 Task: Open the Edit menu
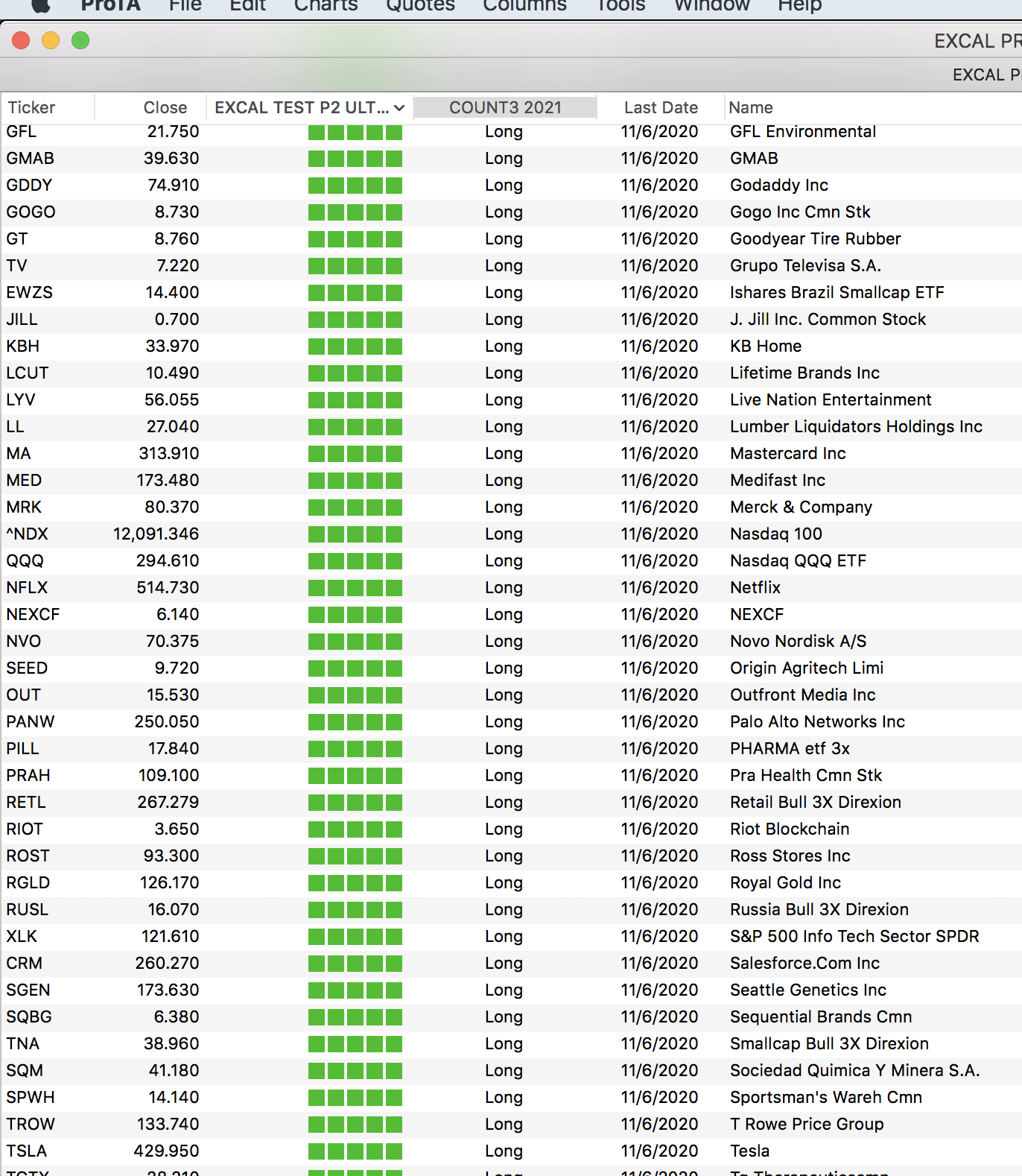click(x=248, y=6)
